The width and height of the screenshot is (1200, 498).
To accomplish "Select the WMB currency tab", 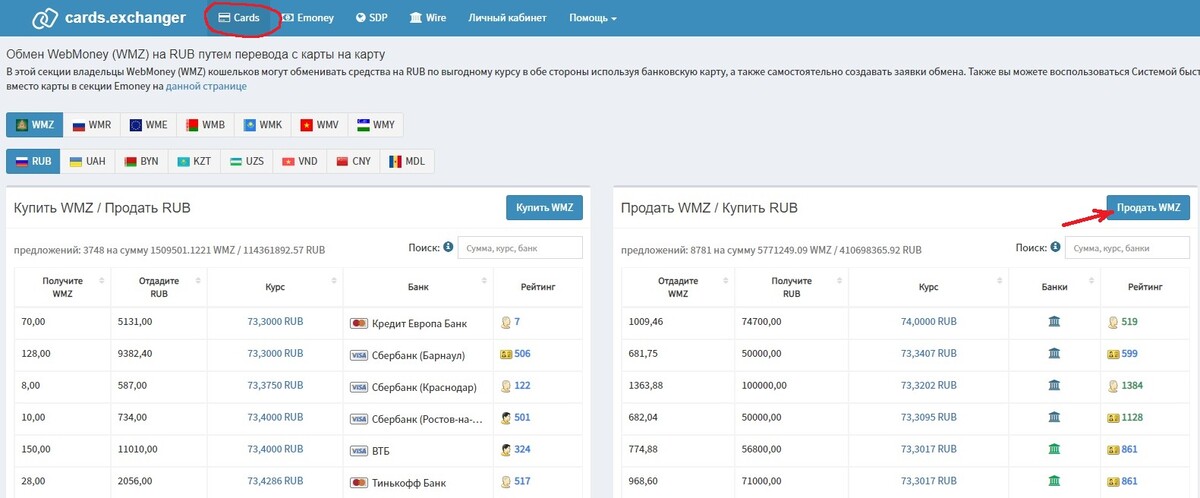I will click(205, 126).
